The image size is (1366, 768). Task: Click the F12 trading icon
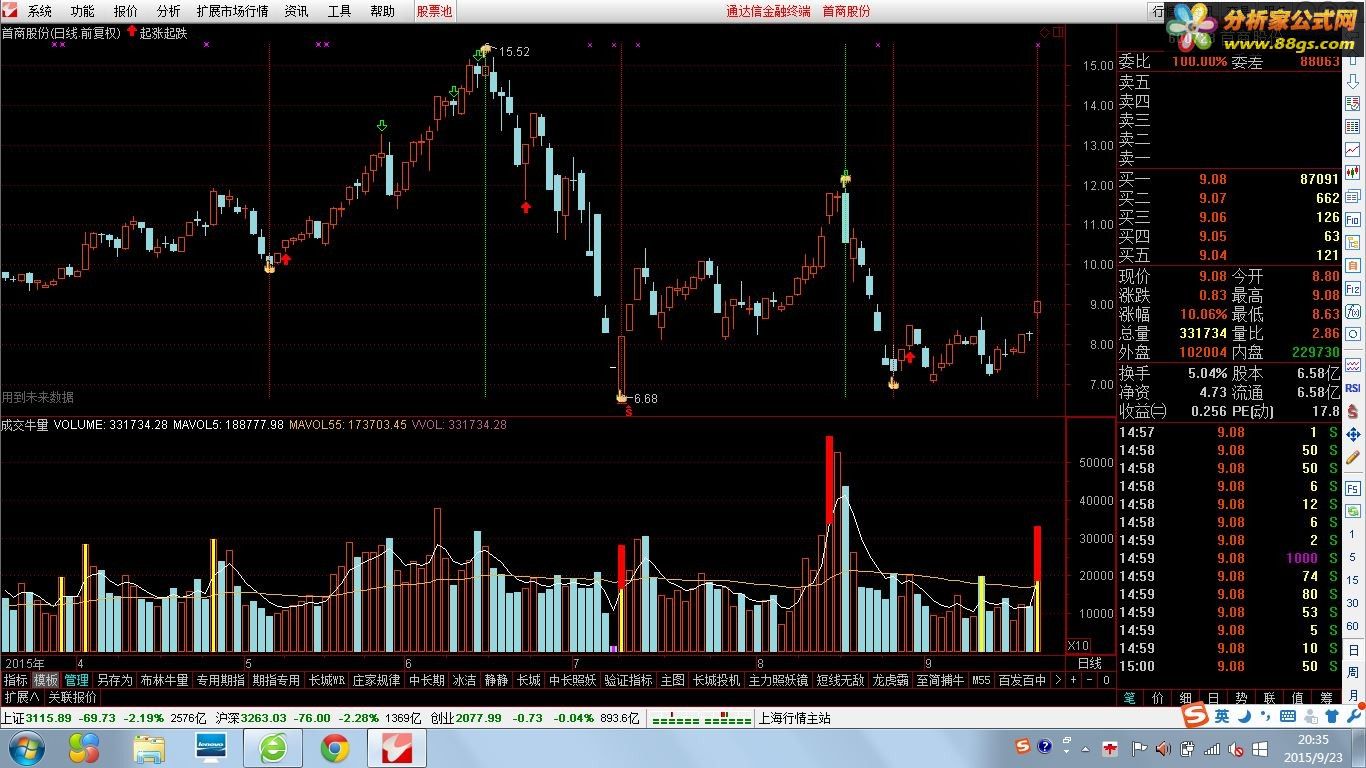pyautogui.click(x=1353, y=288)
